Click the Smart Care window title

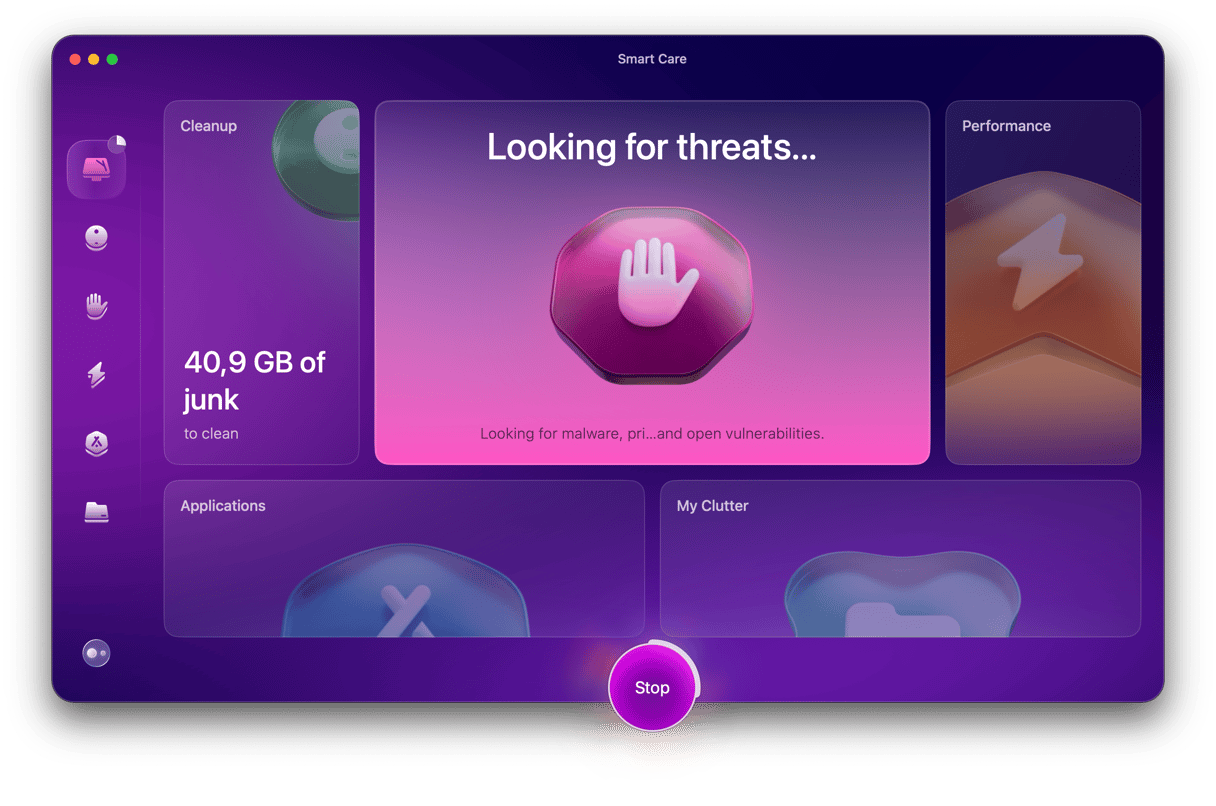pos(652,59)
